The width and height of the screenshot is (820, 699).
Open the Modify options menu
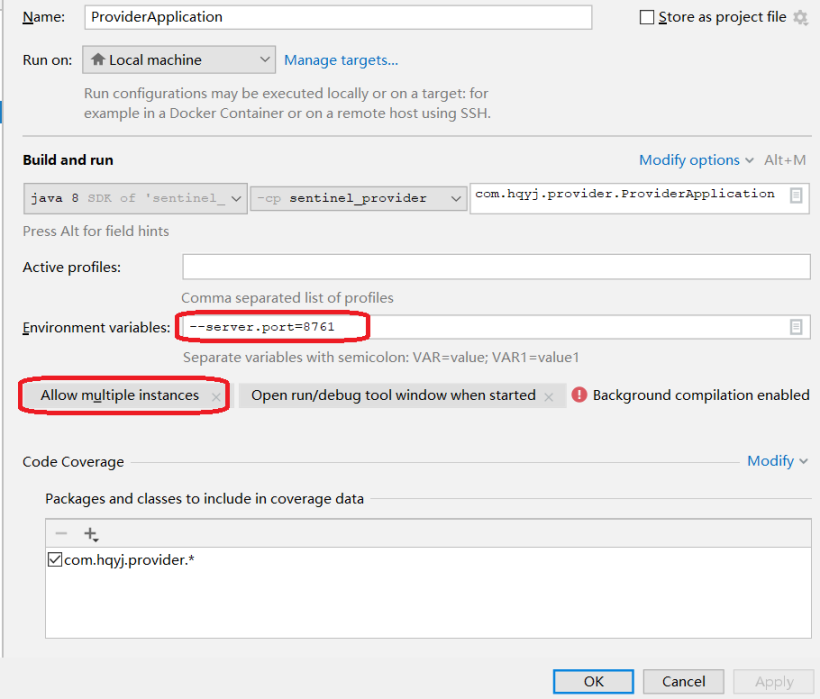click(x=696, y=160)
